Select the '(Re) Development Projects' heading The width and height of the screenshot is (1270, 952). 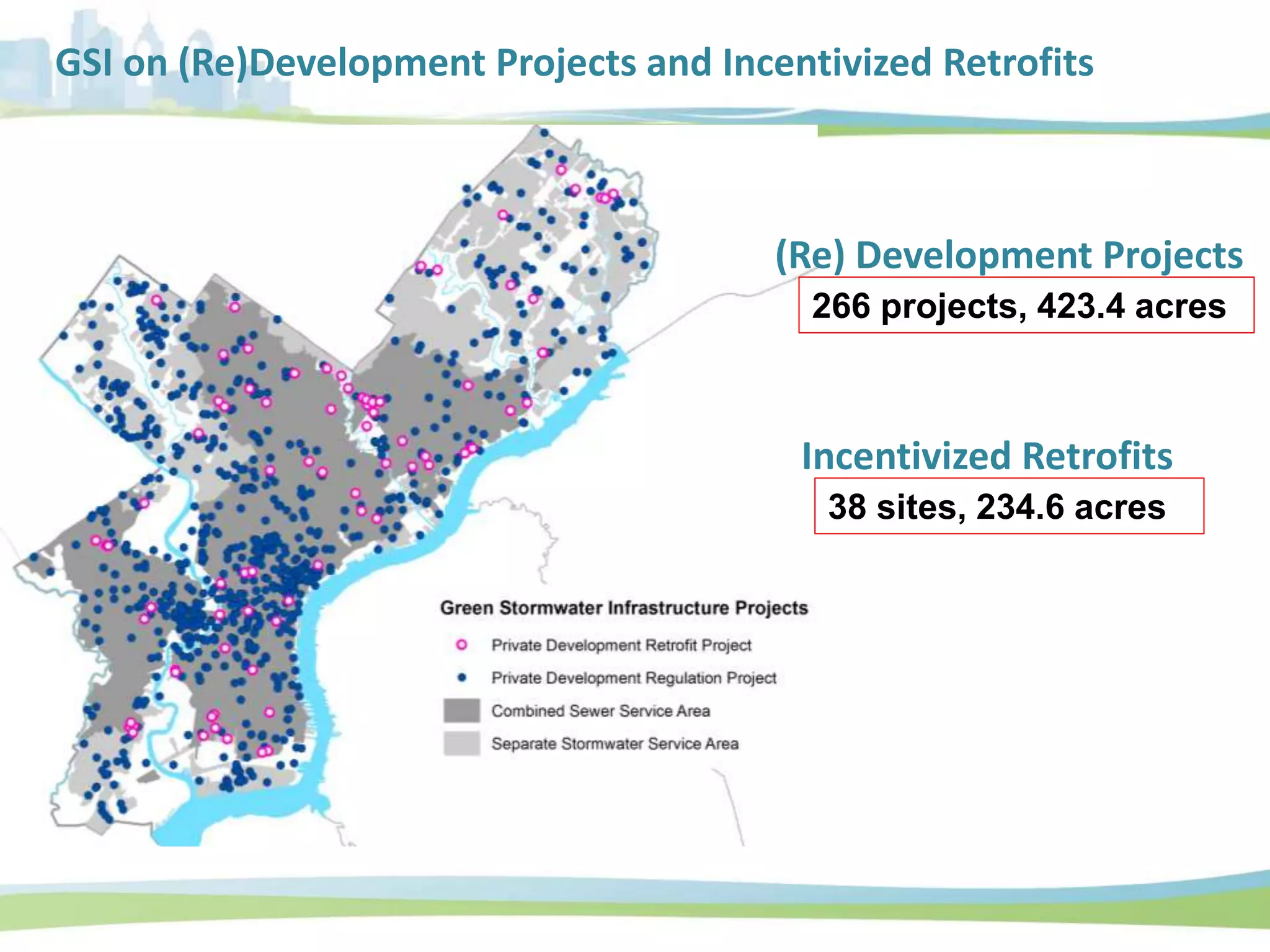[1009, 256]
